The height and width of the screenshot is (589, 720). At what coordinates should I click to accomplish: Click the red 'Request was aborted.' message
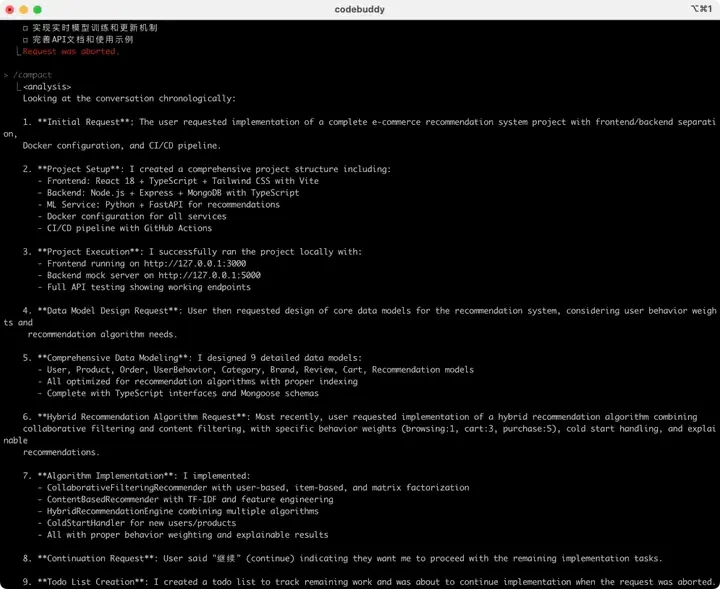(71, 51)
